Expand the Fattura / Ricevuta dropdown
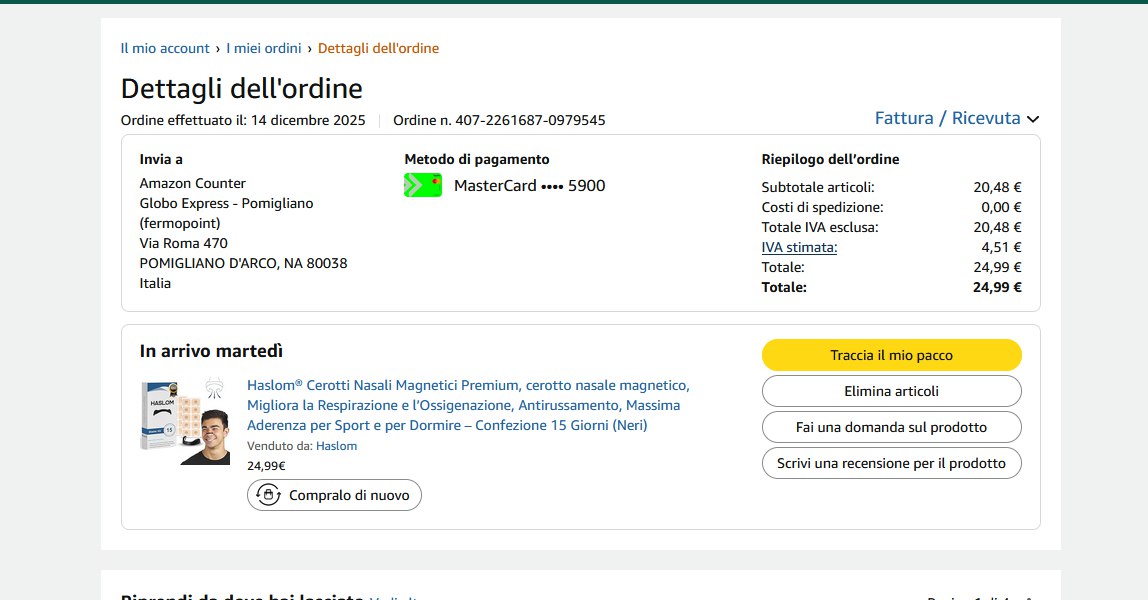 click(947, 118)
